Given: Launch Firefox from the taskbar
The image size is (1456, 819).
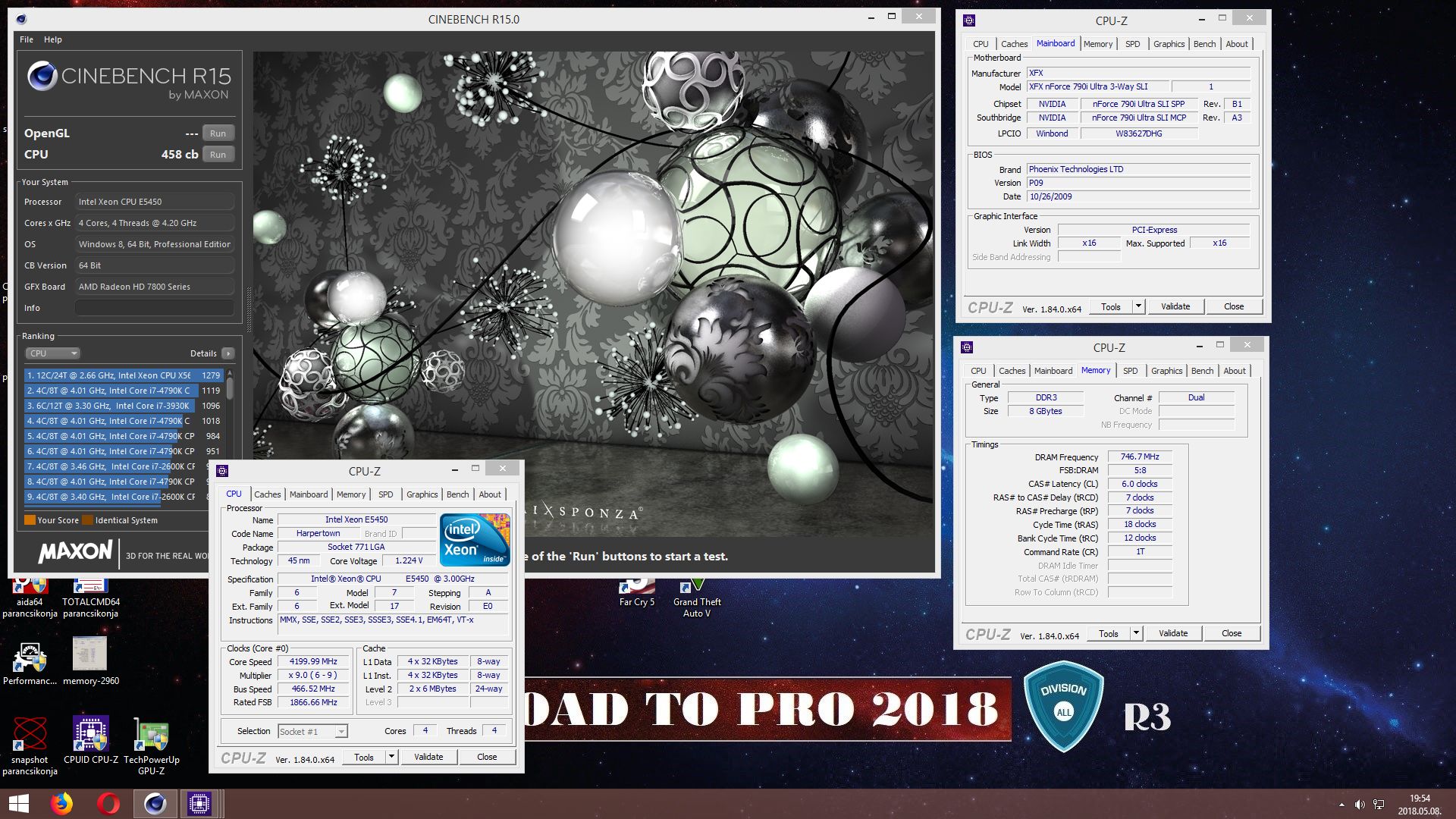Looking at the screenshot, I should click(x=62, y=803).
